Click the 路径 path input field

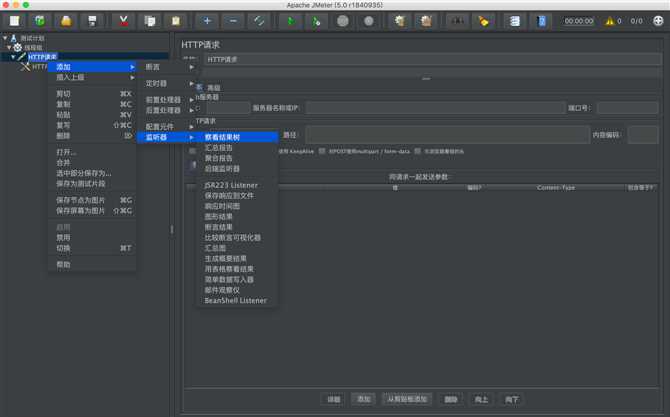[447, 135]
